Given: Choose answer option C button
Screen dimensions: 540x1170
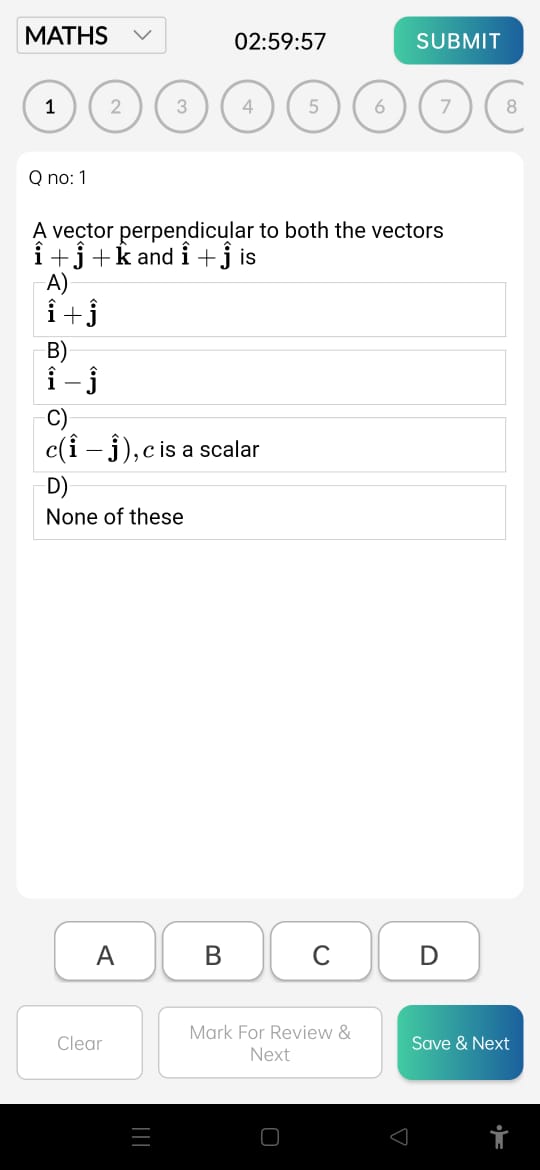Looking at the screenshot, I should [x=321, y=951].
